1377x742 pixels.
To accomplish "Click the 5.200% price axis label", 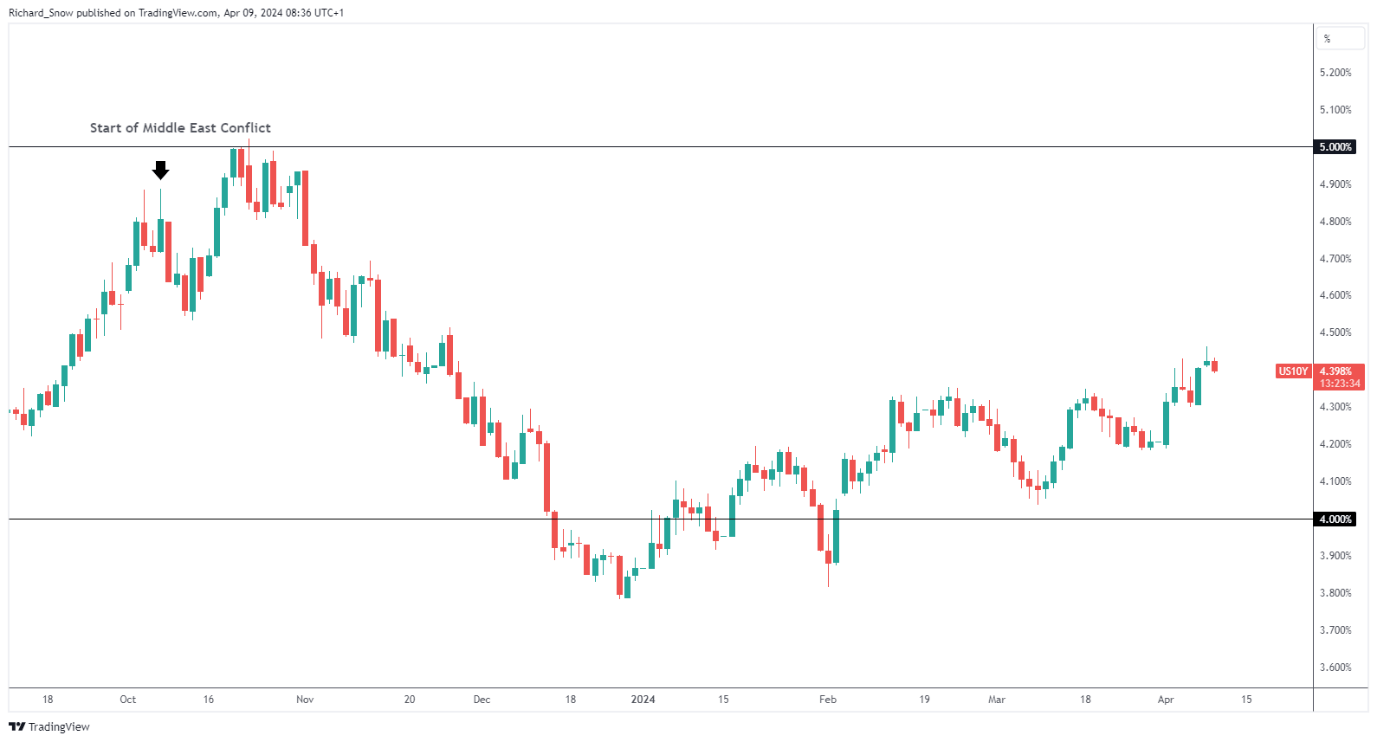I will (1336, 73).
